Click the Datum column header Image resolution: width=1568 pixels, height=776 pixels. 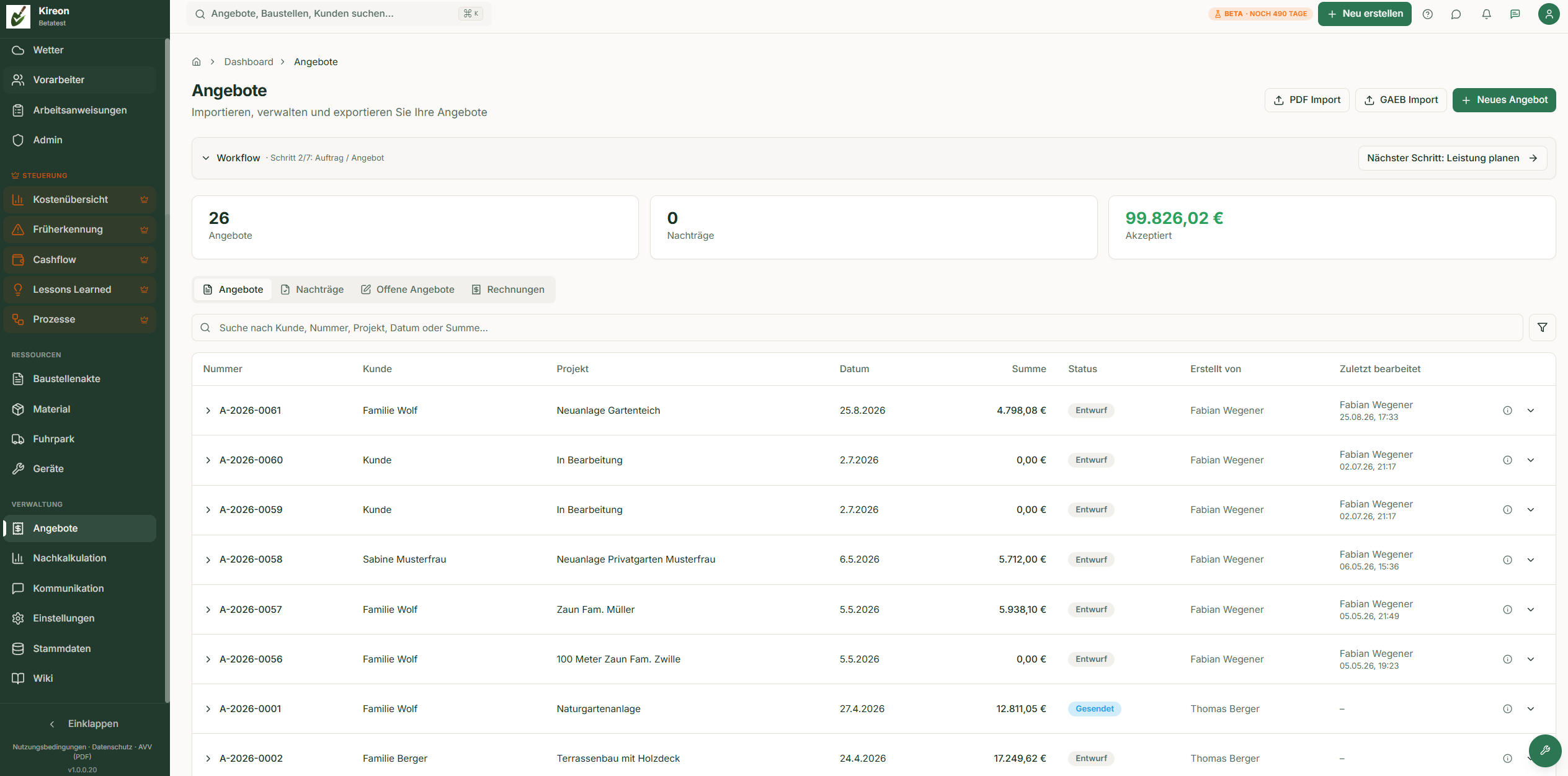click(854, 369)
